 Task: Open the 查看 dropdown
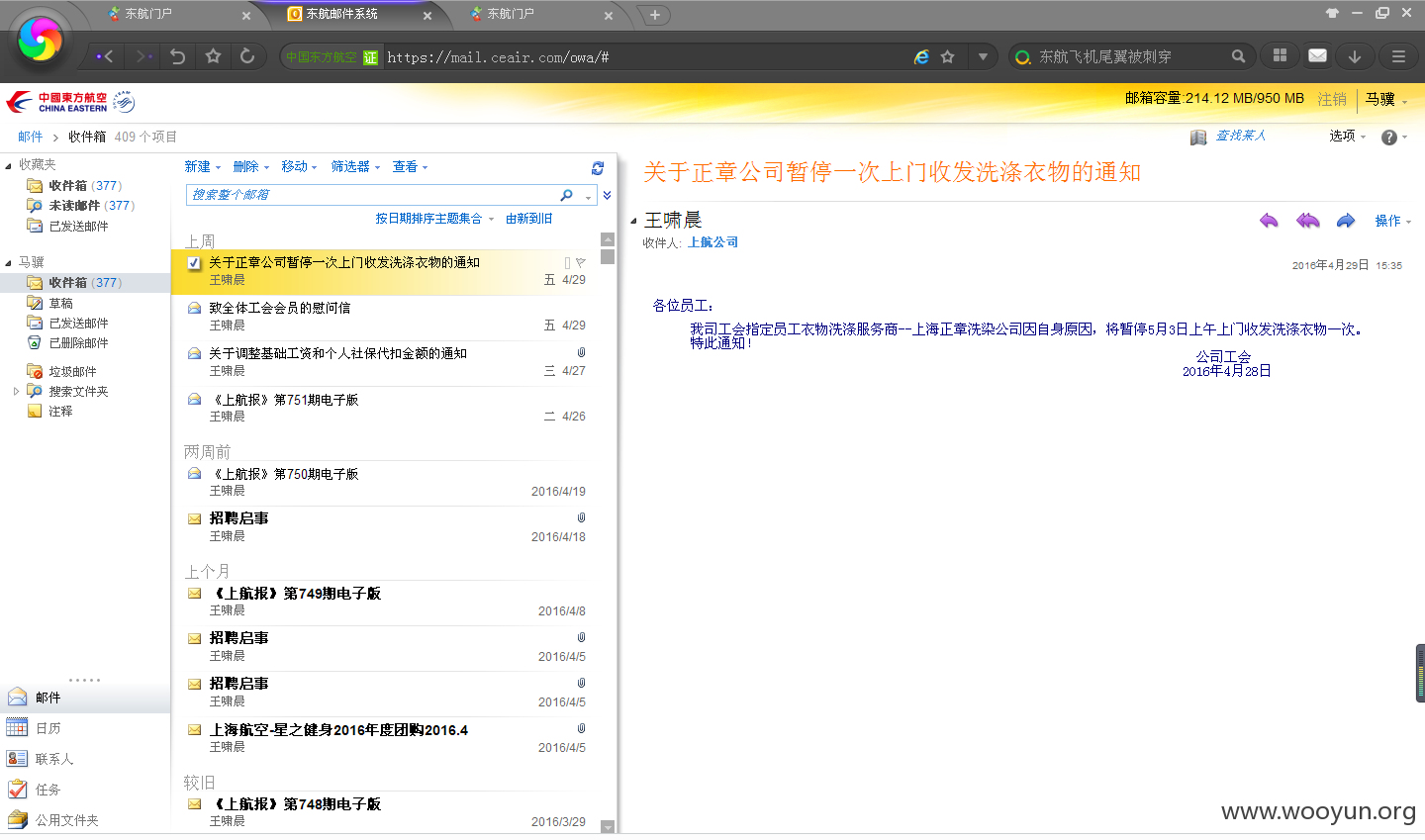tap(410, 167)
